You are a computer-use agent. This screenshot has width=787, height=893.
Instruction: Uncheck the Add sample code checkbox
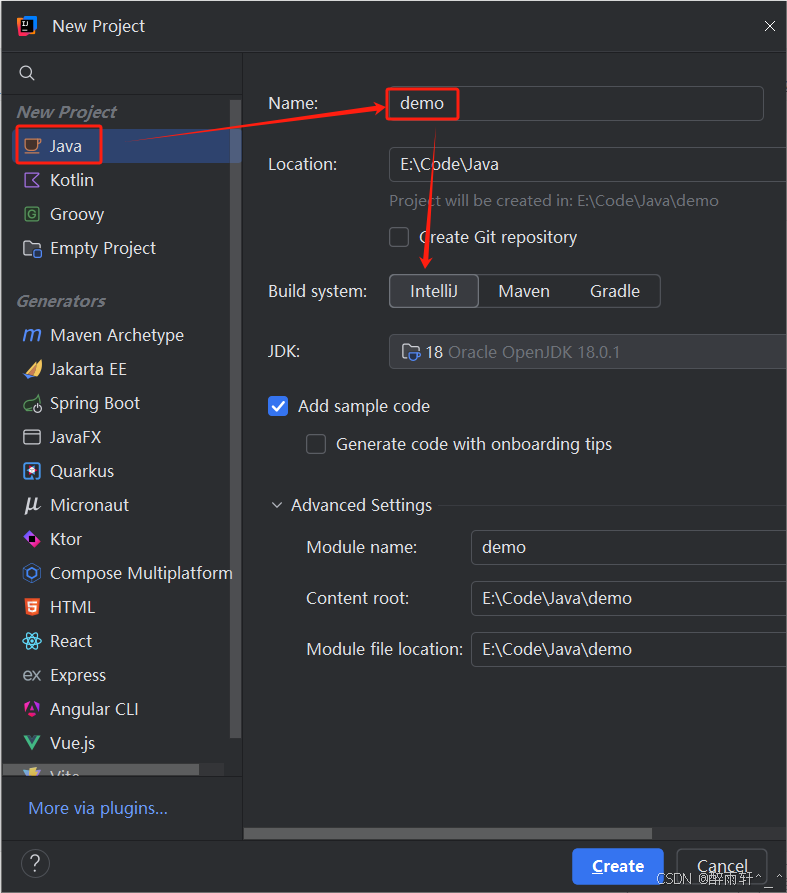pyautogui.click(x=278, y=406)
